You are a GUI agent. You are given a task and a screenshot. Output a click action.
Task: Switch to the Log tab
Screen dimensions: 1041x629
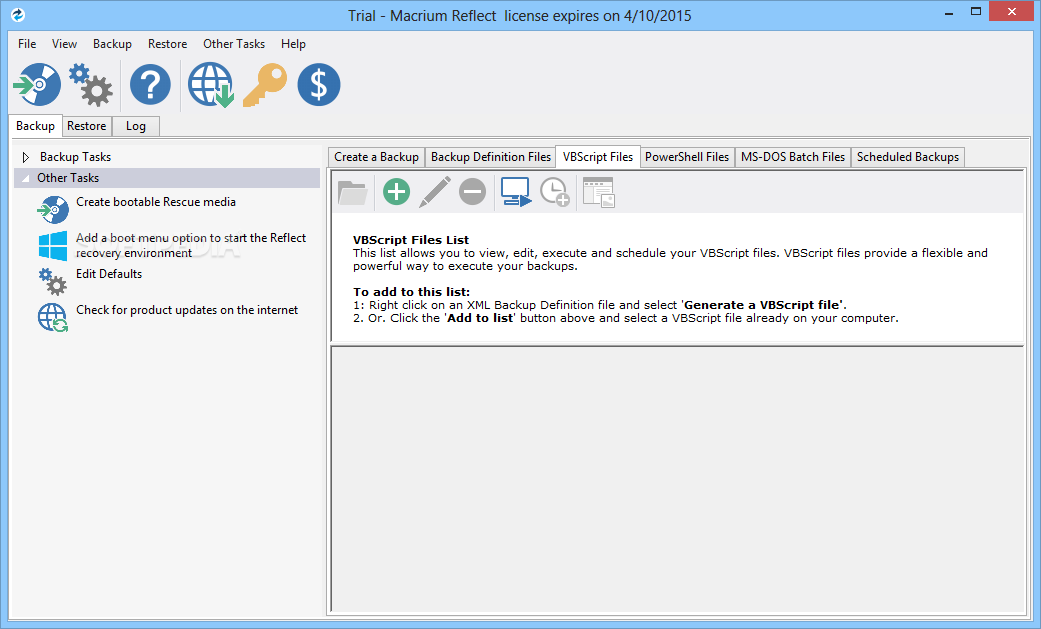(x=135, y=126)
